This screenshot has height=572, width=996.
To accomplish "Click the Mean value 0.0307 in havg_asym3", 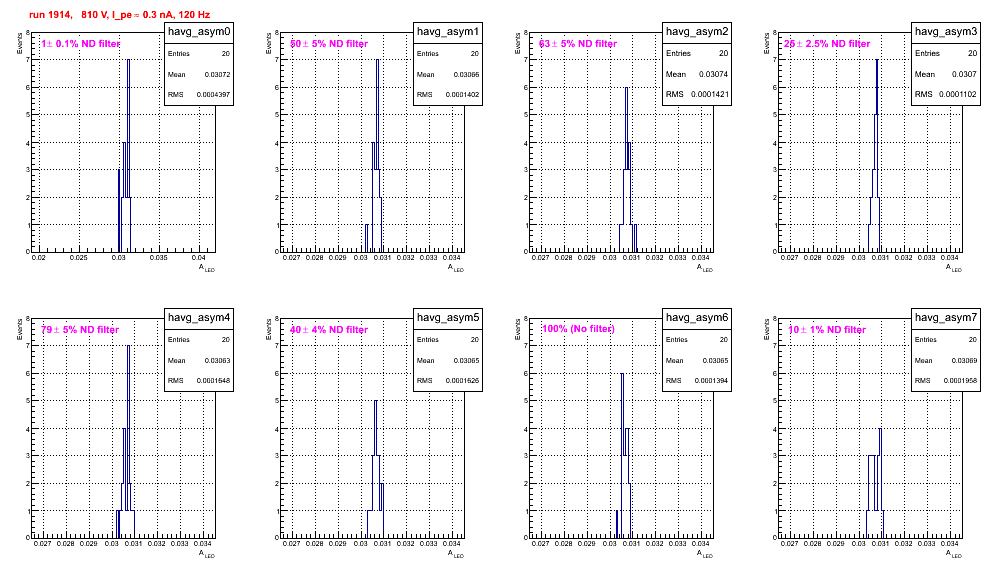I will tap(964, 74).
